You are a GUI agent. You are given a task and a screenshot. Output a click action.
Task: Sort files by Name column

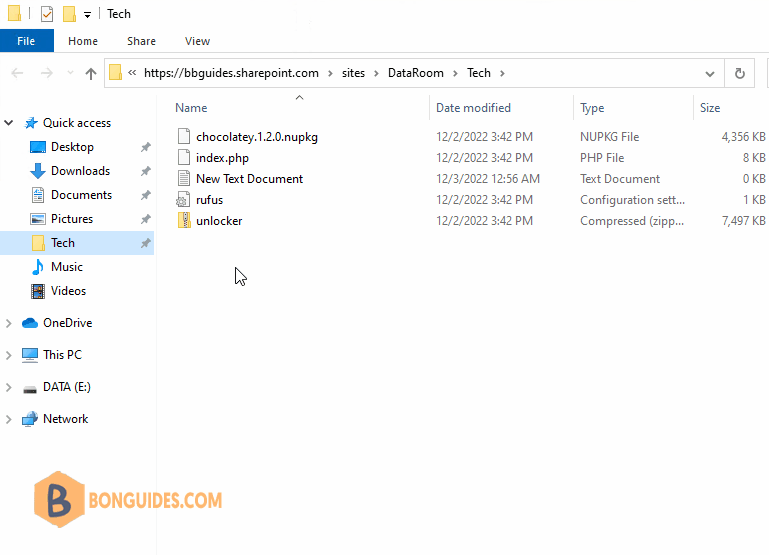pos(191,108)
